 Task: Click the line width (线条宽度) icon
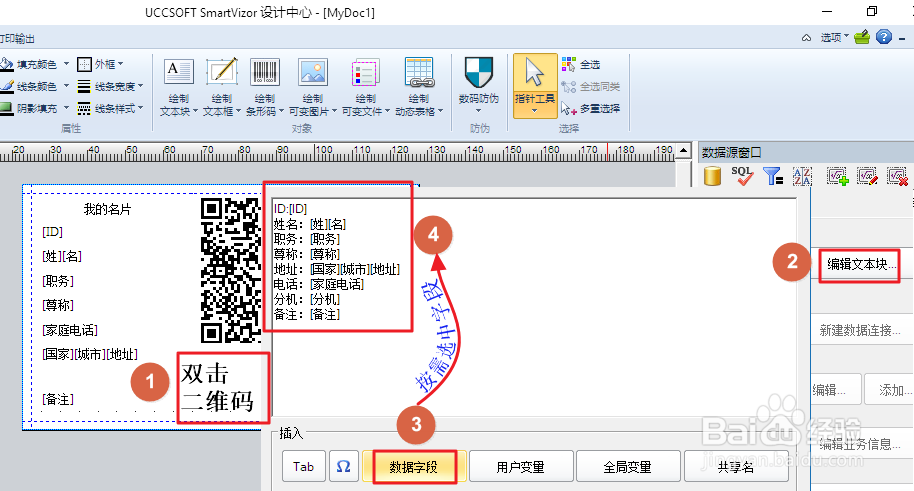pyautogui.click(x=84, y=86)
